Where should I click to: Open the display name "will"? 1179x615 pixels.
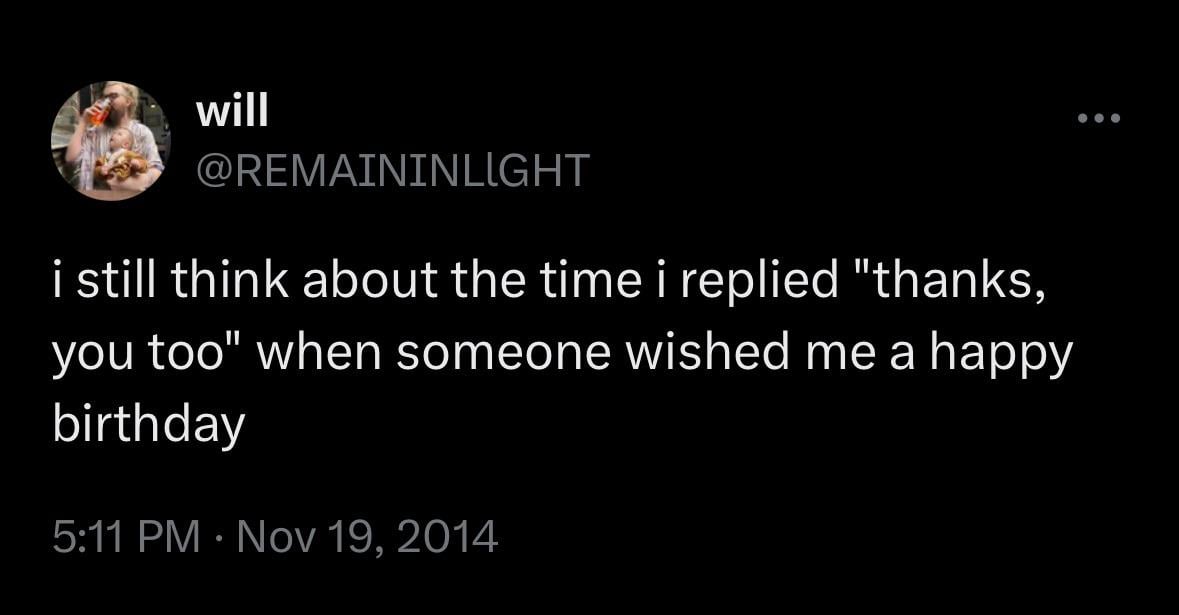(233, 112)
